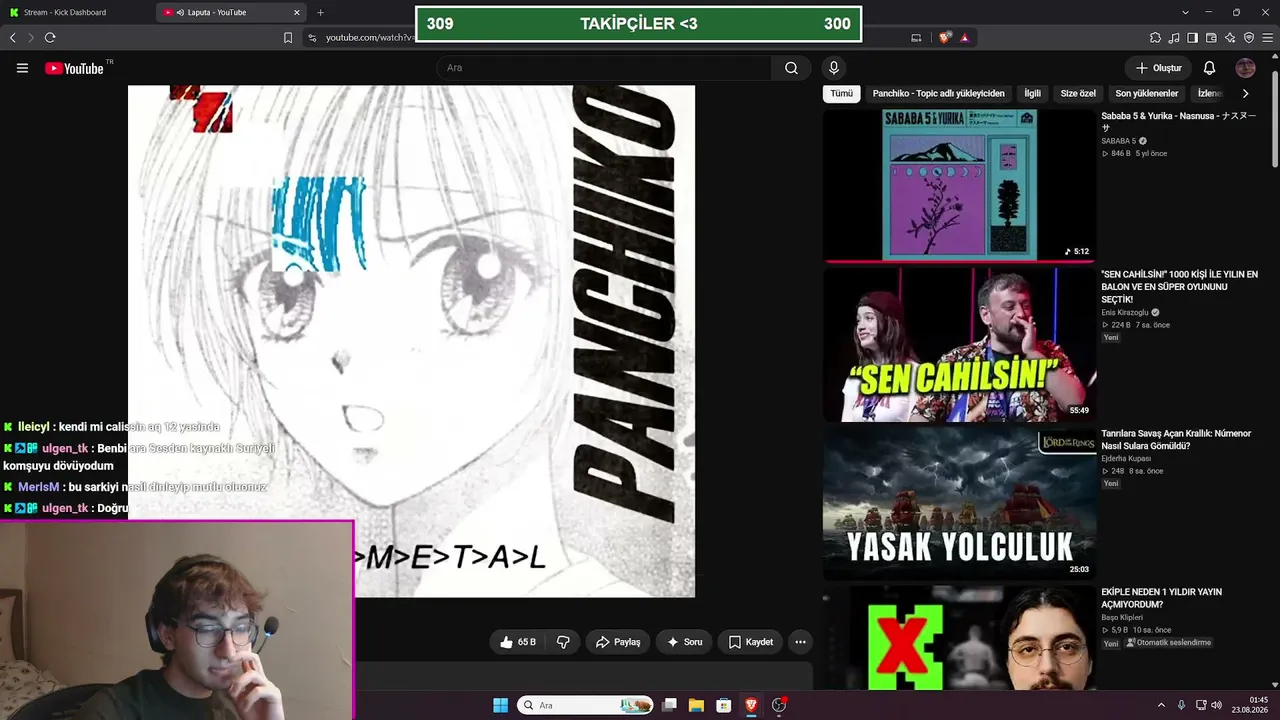This screenshot has height=720, width=1280.
Task: Open the browser extensions puzzle icon
Action: [x=1155, y=38]
